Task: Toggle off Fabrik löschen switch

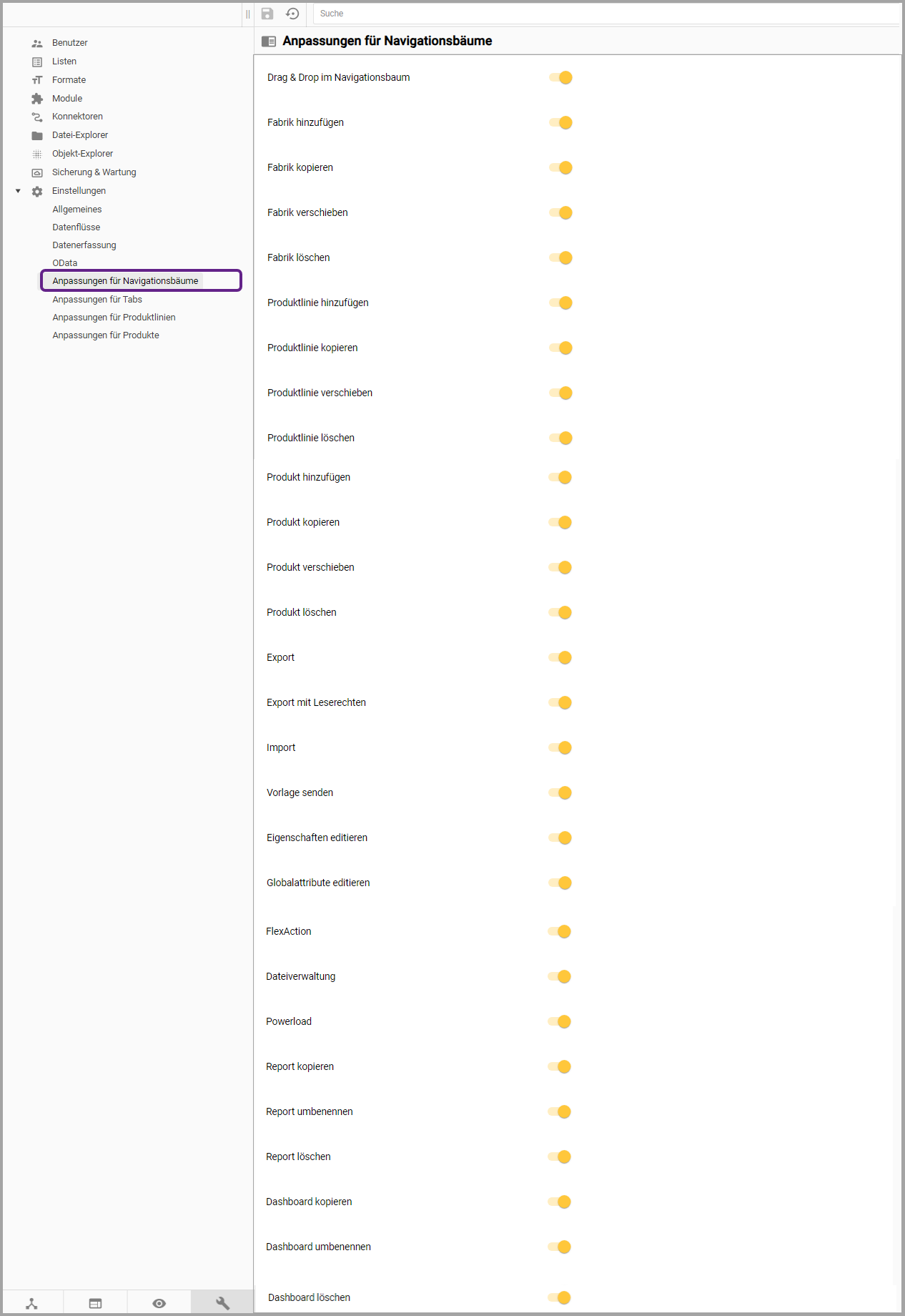Action: coord(561,258)
